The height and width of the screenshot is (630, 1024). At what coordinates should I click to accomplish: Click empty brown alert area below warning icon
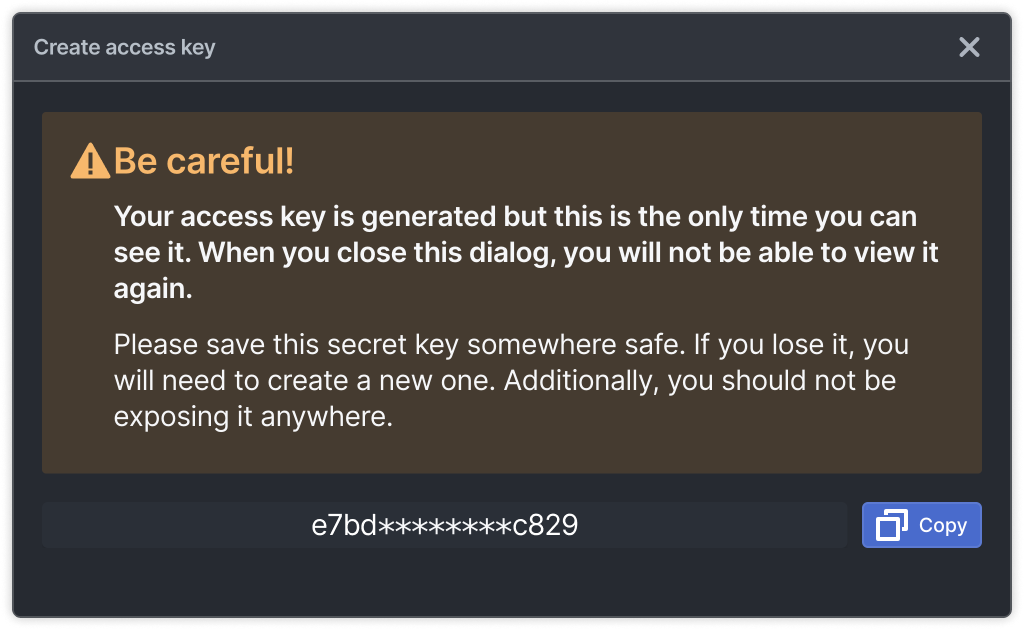(78, 326)
